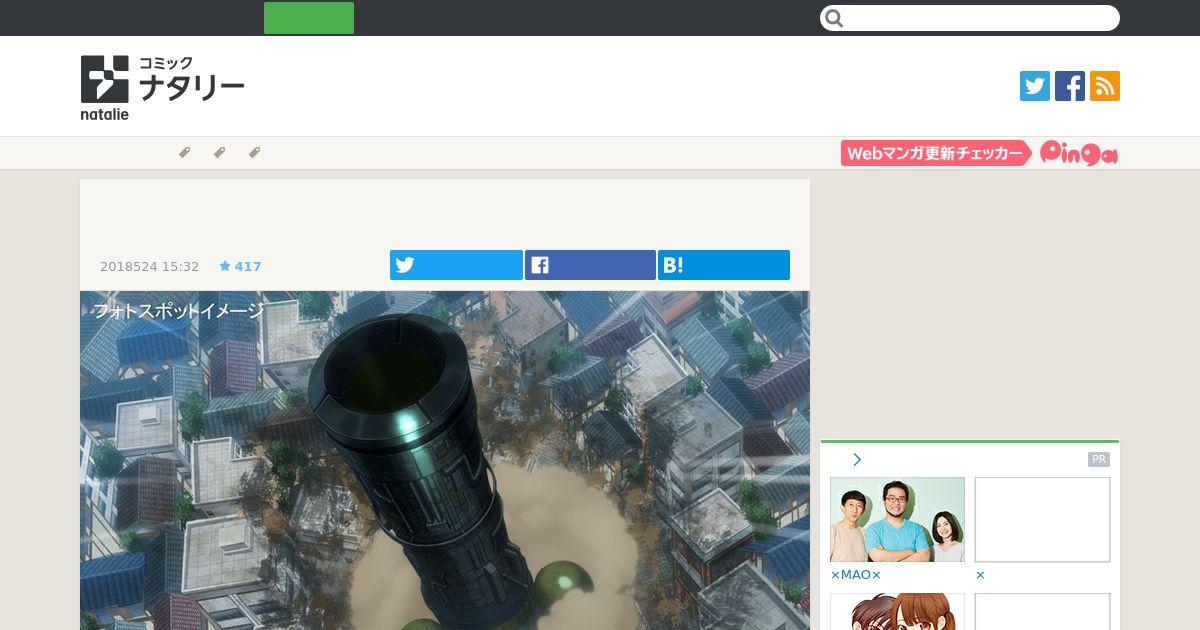
Task: Open blank thumbnail beside the three-people photo
Action: coord(1042,519)
